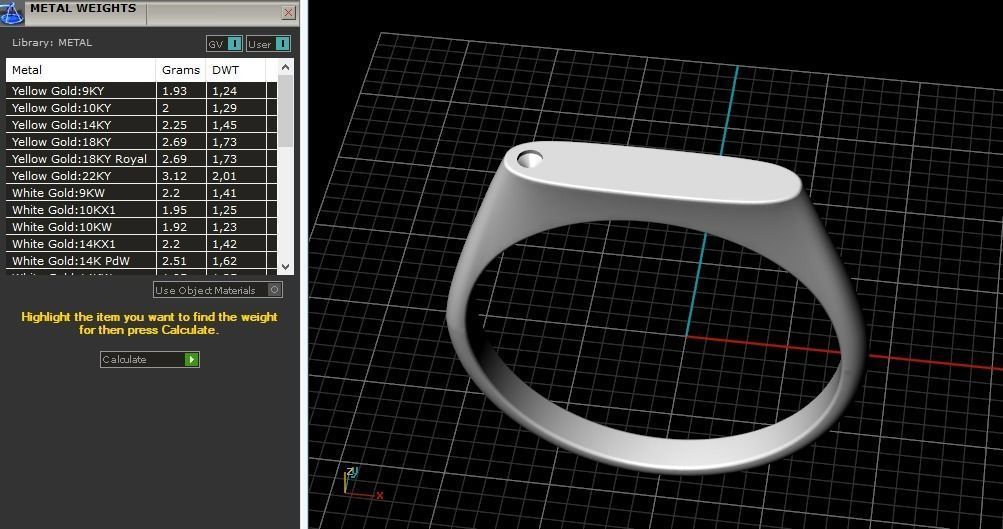Click the 3.12 grams value for 22KY
Screen dimensions: 1003x529
[x=175, y=176]
